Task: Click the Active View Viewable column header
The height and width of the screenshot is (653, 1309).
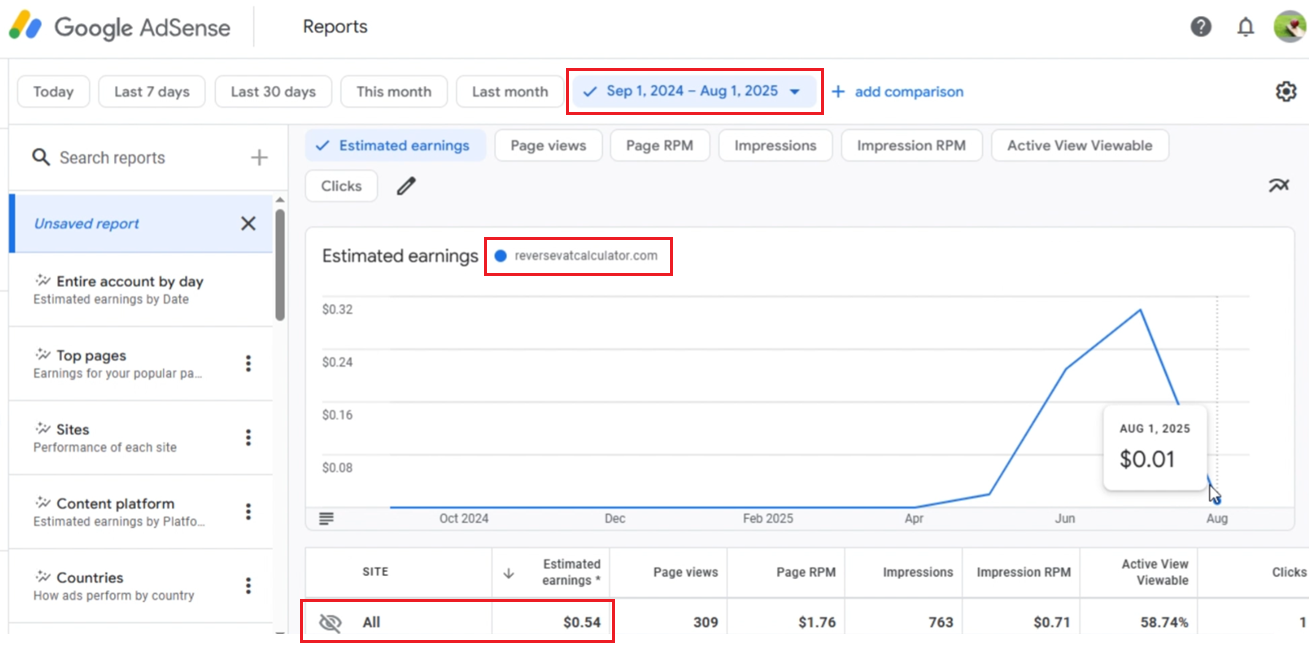Action: pyautogui.click(x=1155, y=572)
